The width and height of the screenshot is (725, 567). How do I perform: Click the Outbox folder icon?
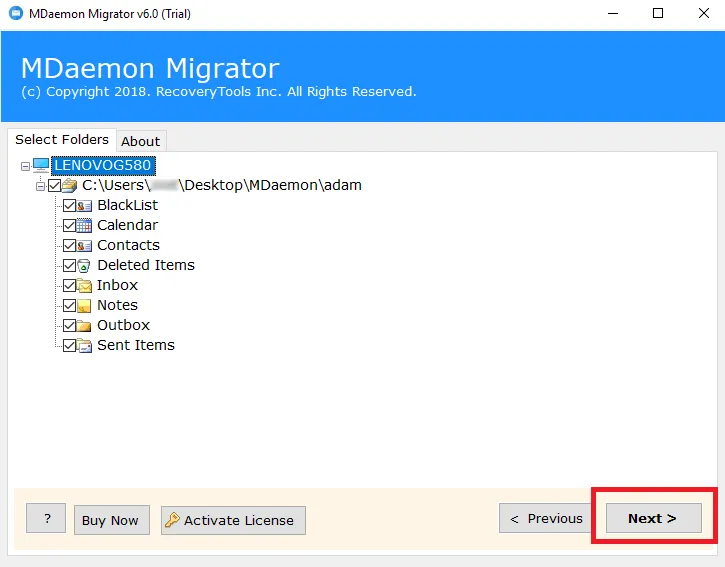point(85,326)
